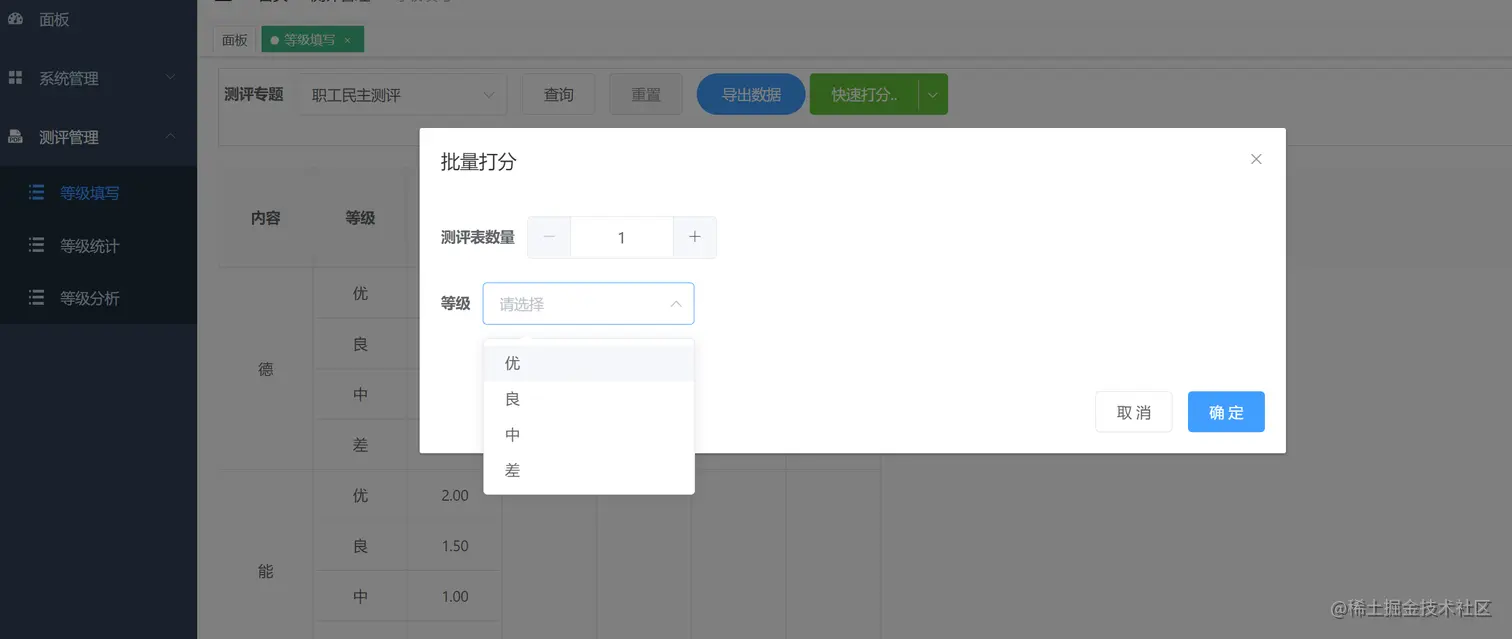This screenshot has height=639, width=1512.
Task: Open the 测评专题 职工民主测评 dropdown
Action: tap(402, 95)
